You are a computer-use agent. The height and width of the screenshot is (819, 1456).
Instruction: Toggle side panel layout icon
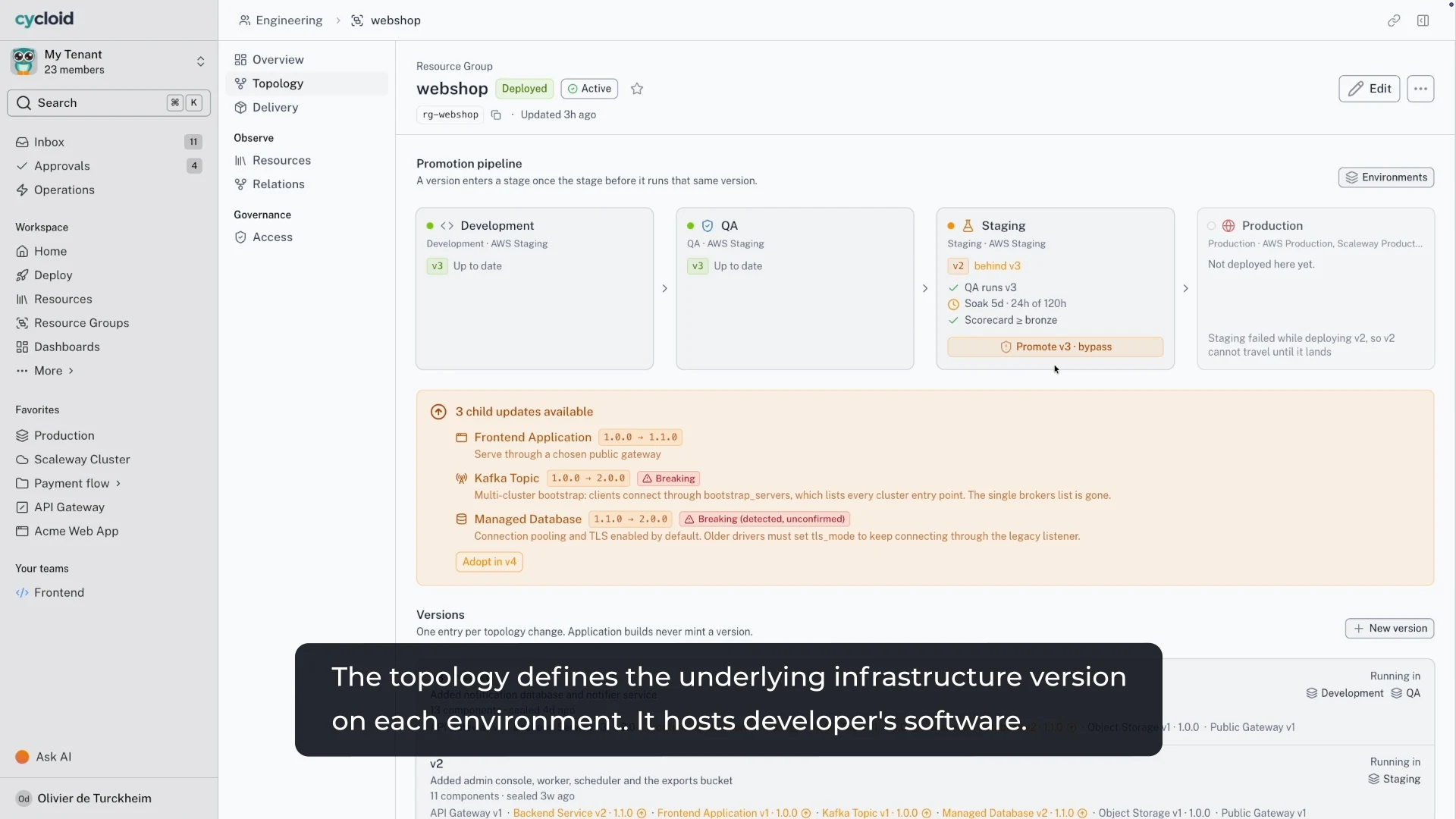click(x=1423, y=20)
